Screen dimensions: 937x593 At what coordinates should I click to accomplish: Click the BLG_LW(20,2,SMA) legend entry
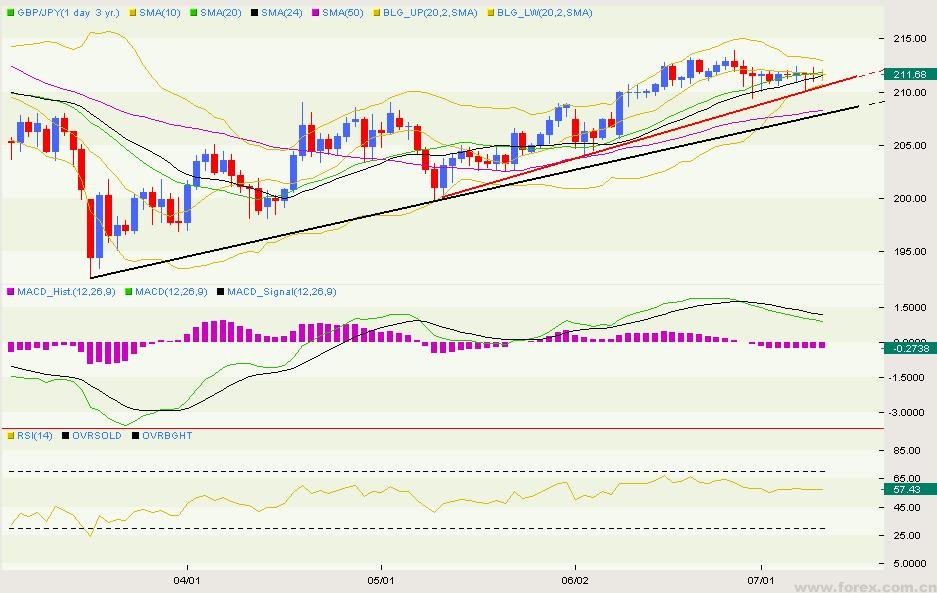coord(541,12)
